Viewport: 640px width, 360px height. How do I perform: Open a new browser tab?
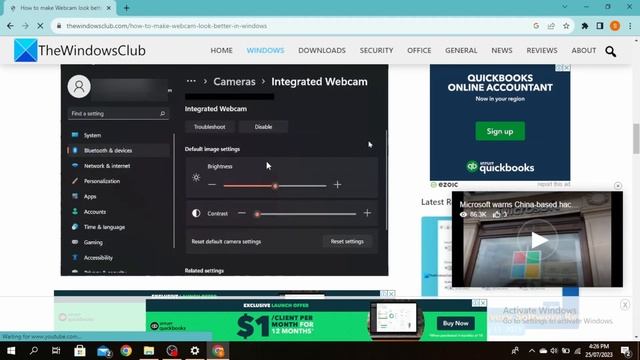coord(127,8)
